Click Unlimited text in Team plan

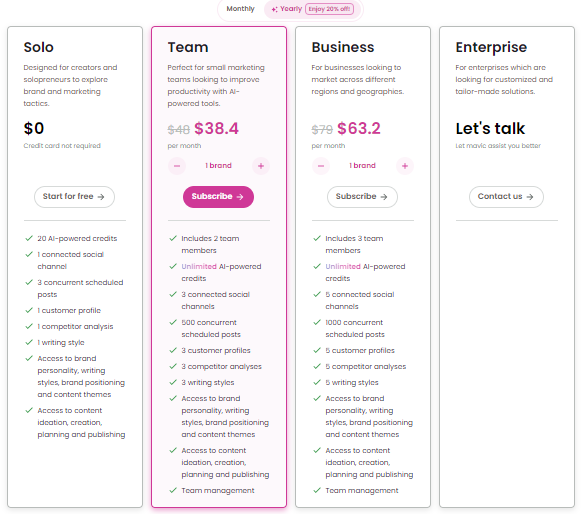[x=199, y=266]
